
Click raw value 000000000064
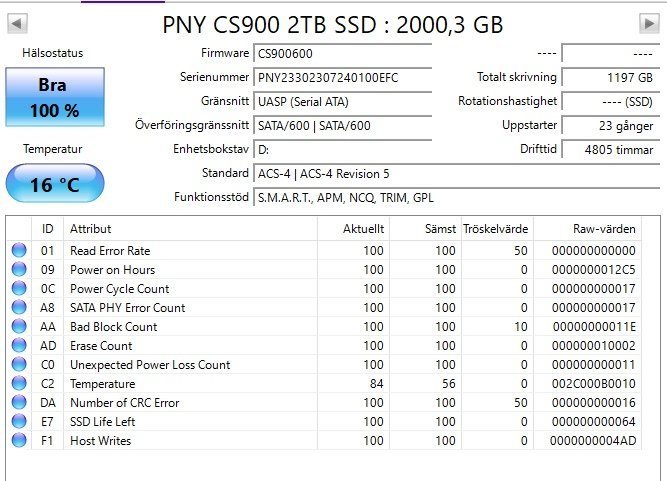coord(594,421)
